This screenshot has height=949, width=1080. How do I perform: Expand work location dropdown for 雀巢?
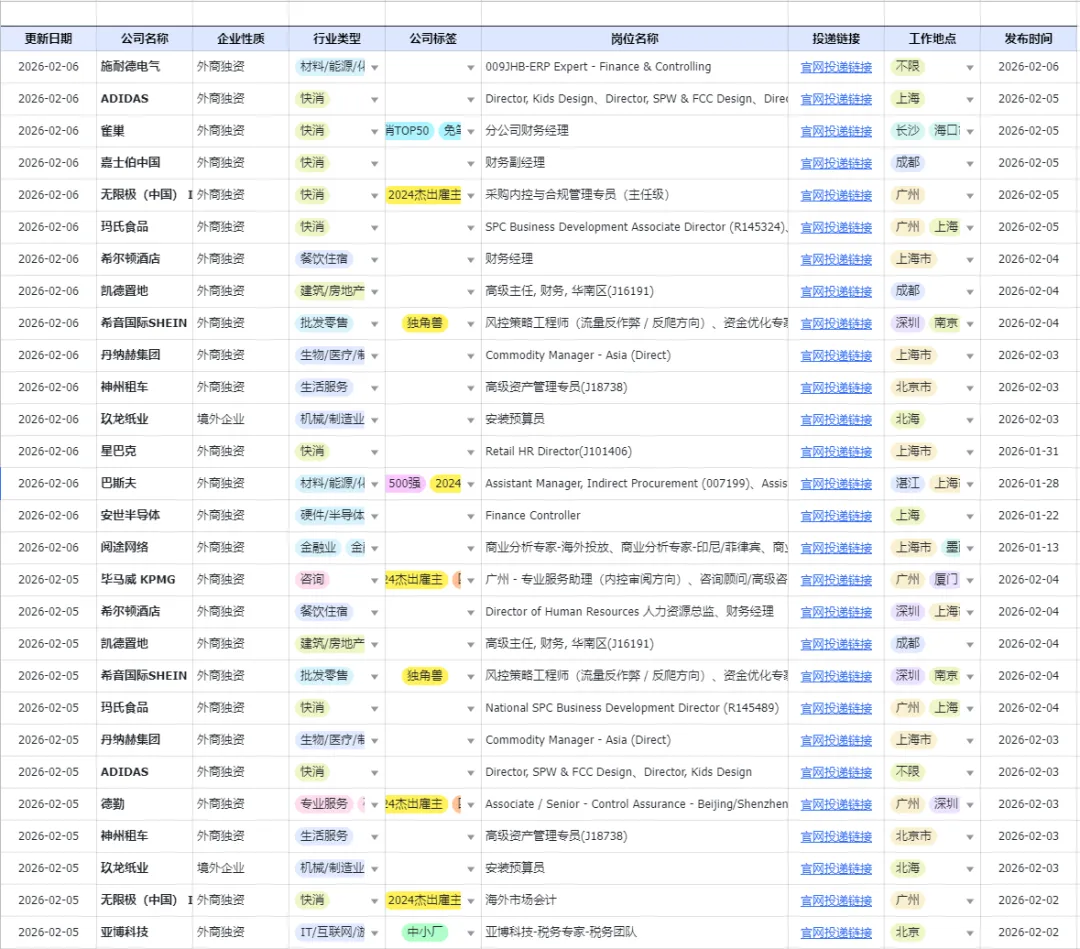tap(970, 132)
